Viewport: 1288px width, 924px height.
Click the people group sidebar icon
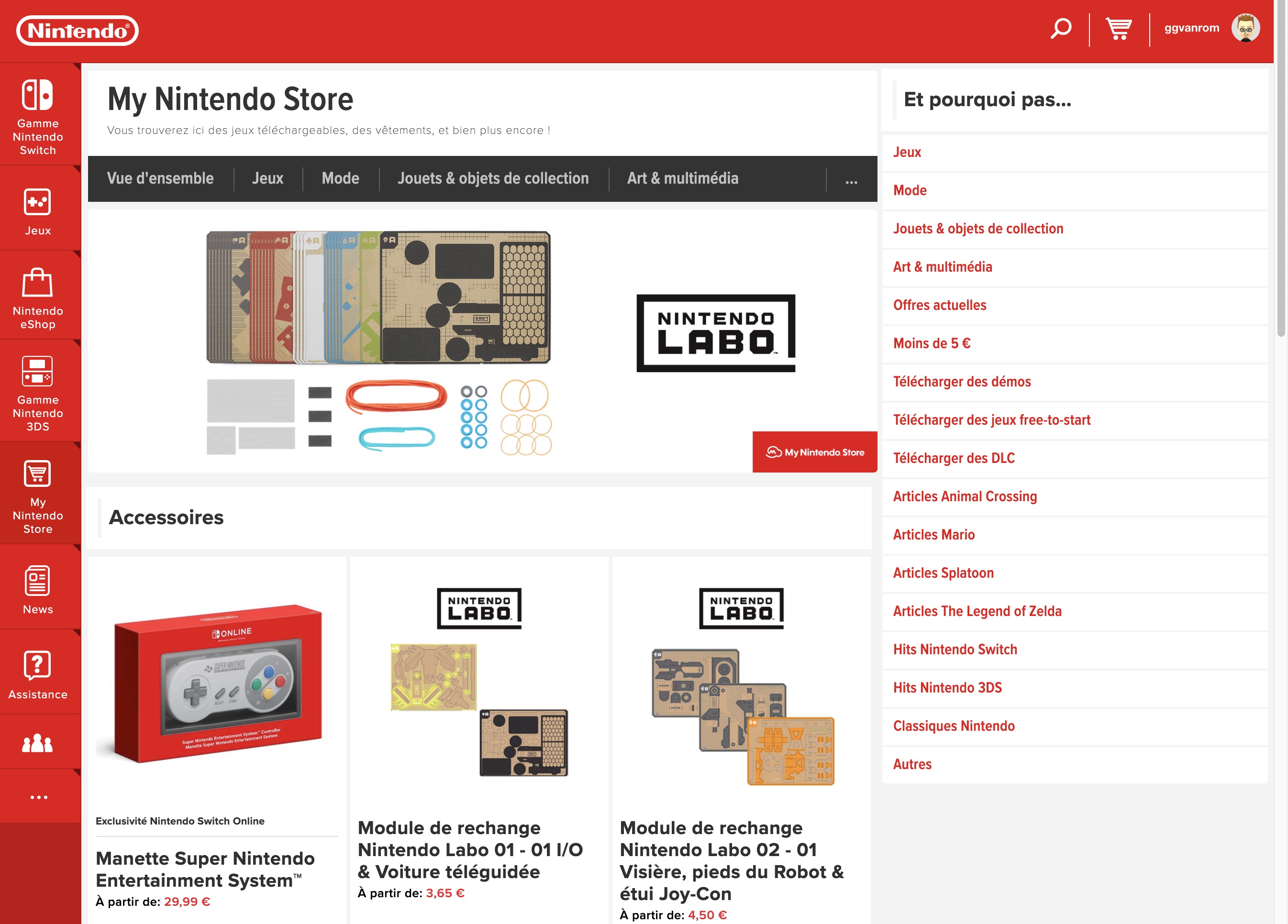click(38, 743)
